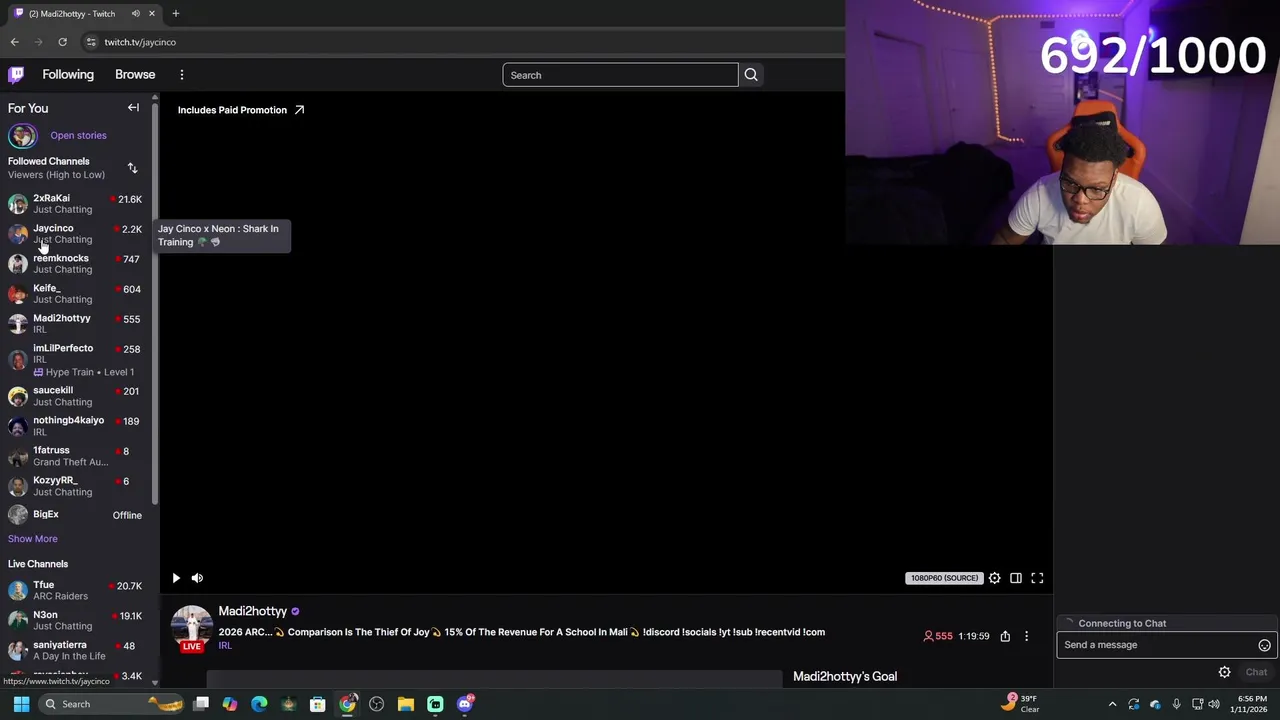Viewport: 1280px width, 720px height.
Task: Open the N3on live channel
Action: coord(78,621)
